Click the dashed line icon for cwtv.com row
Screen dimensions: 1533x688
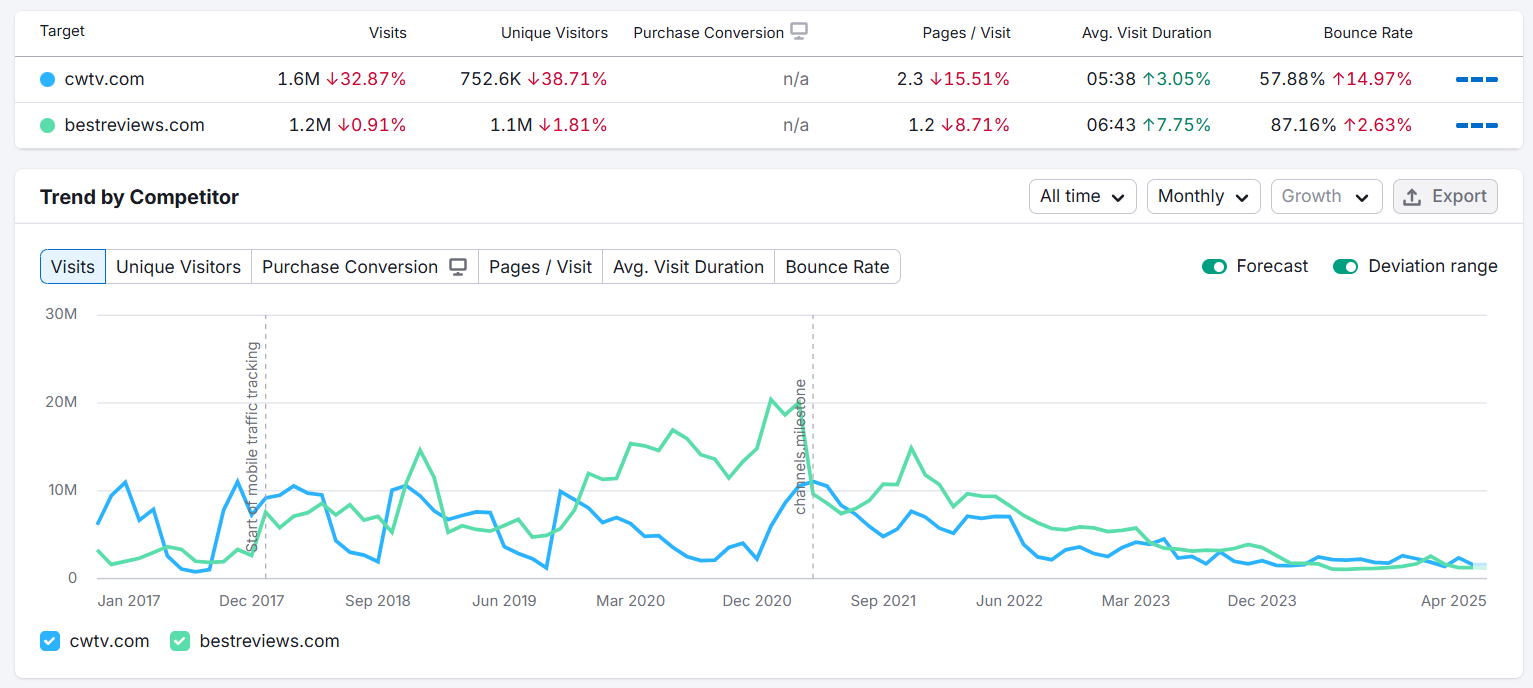[1476, 79]
